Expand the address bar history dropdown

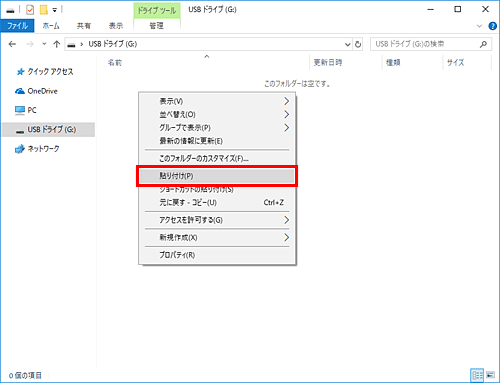click(x=347, y=44)
